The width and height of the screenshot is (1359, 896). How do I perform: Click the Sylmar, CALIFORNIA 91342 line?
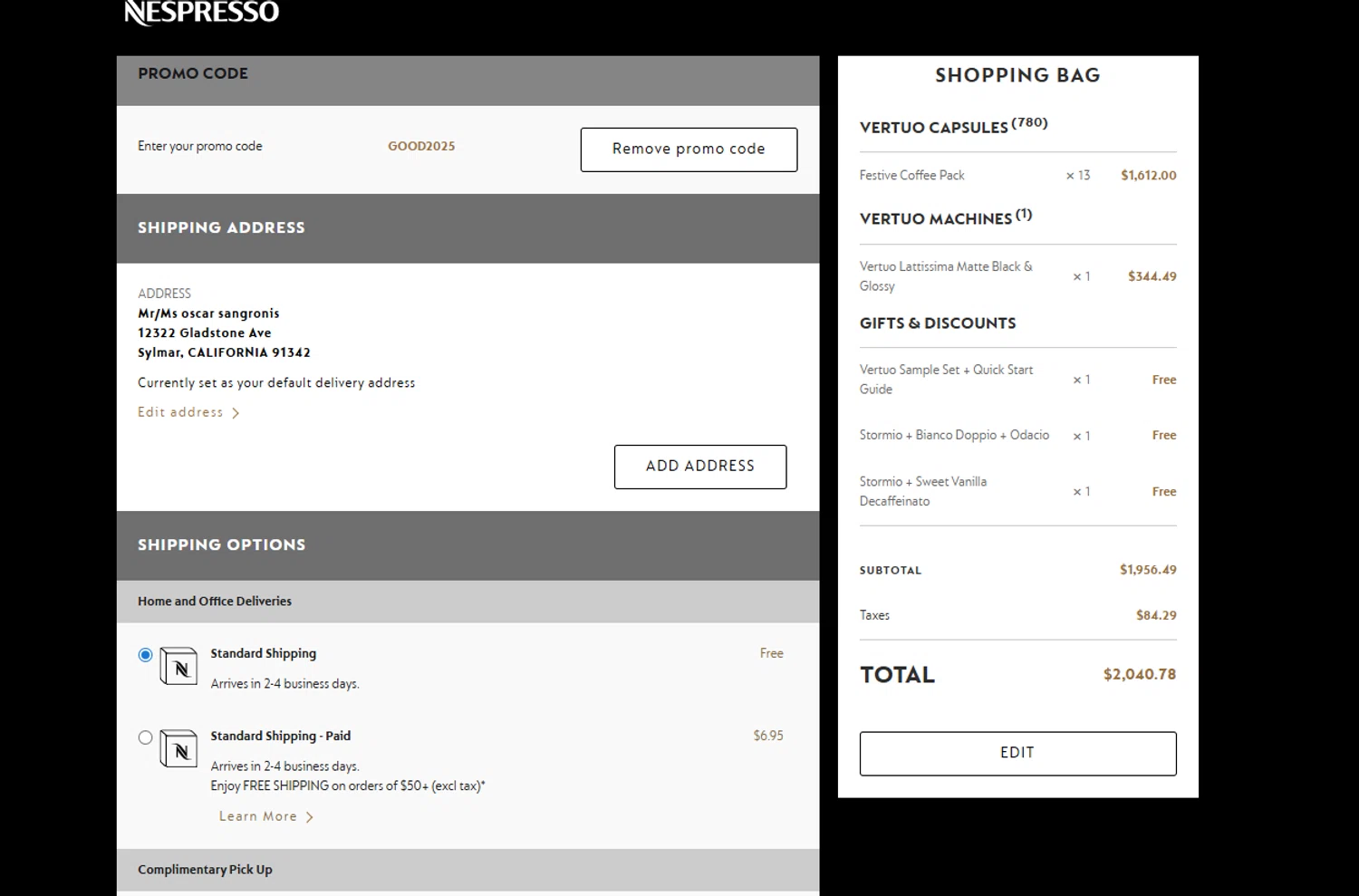pyautogui.click(x=224, y=352)
